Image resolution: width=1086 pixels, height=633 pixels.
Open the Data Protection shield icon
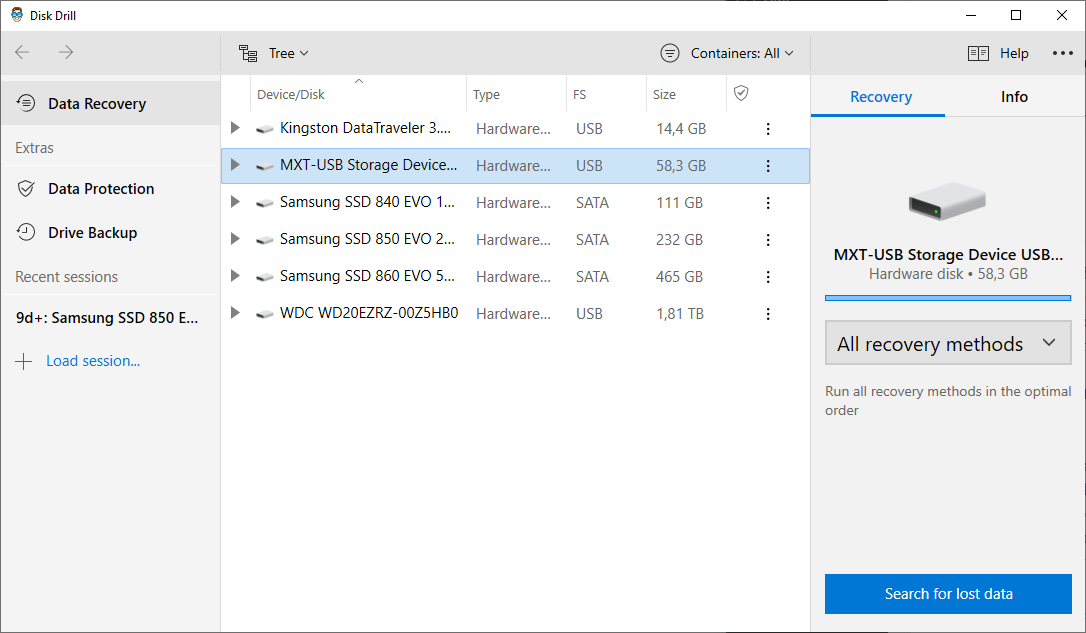tap(26, 188)
